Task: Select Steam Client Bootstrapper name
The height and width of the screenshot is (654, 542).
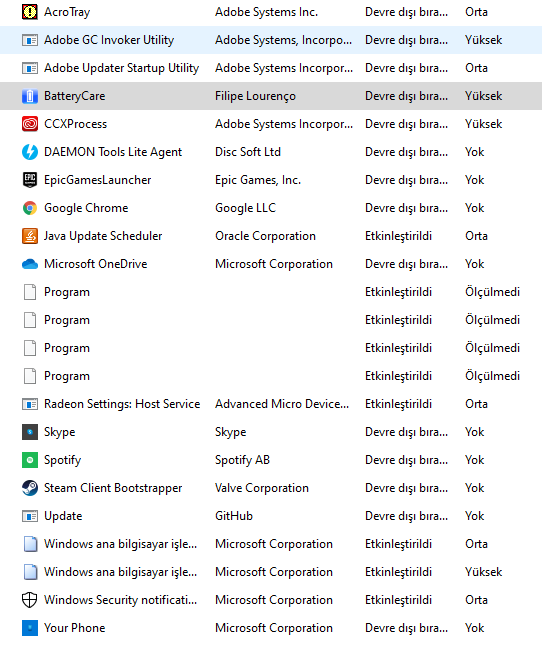Action: [113, 488]
